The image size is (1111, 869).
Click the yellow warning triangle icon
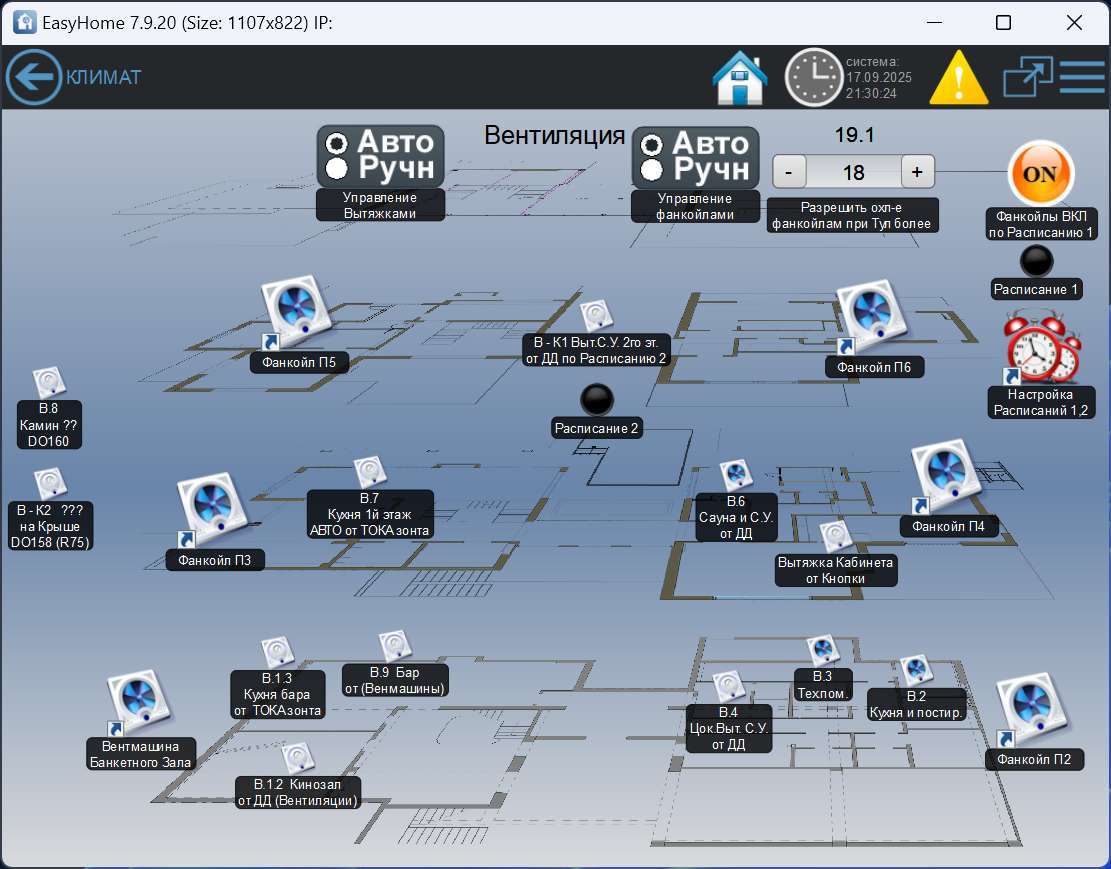(959, 78)
